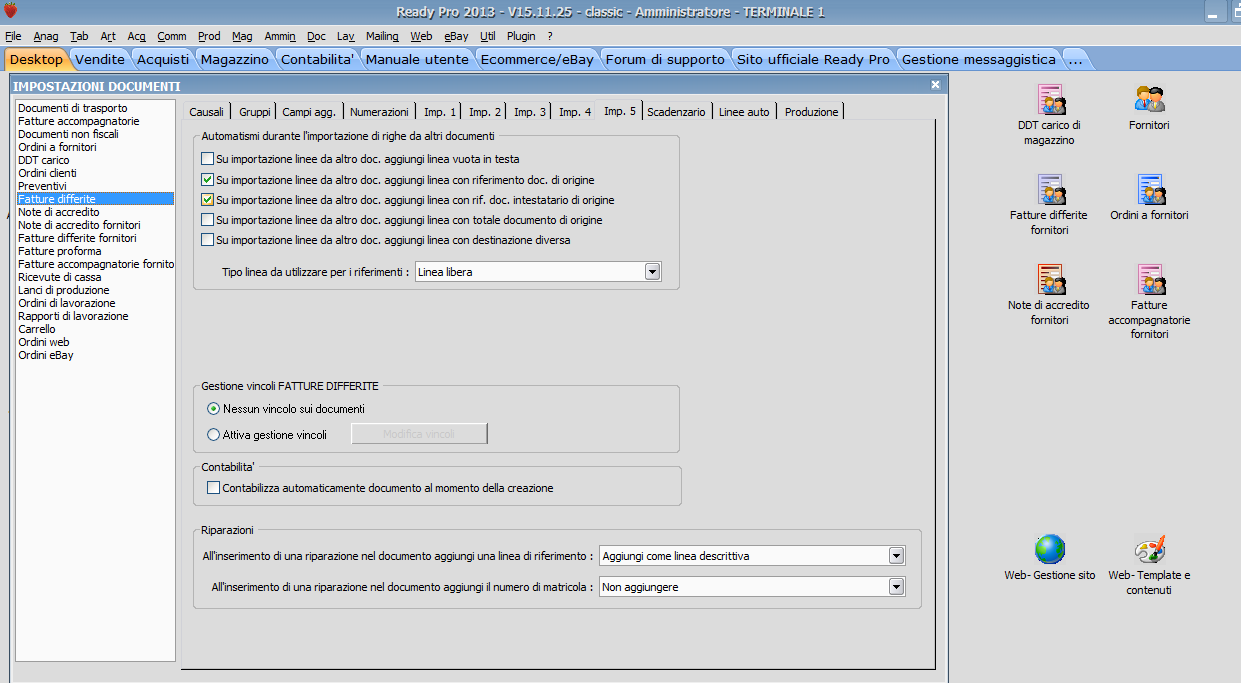
Task: Switch to the Vendite main tab
Action: pyautogui.click(x=100, y=59)
